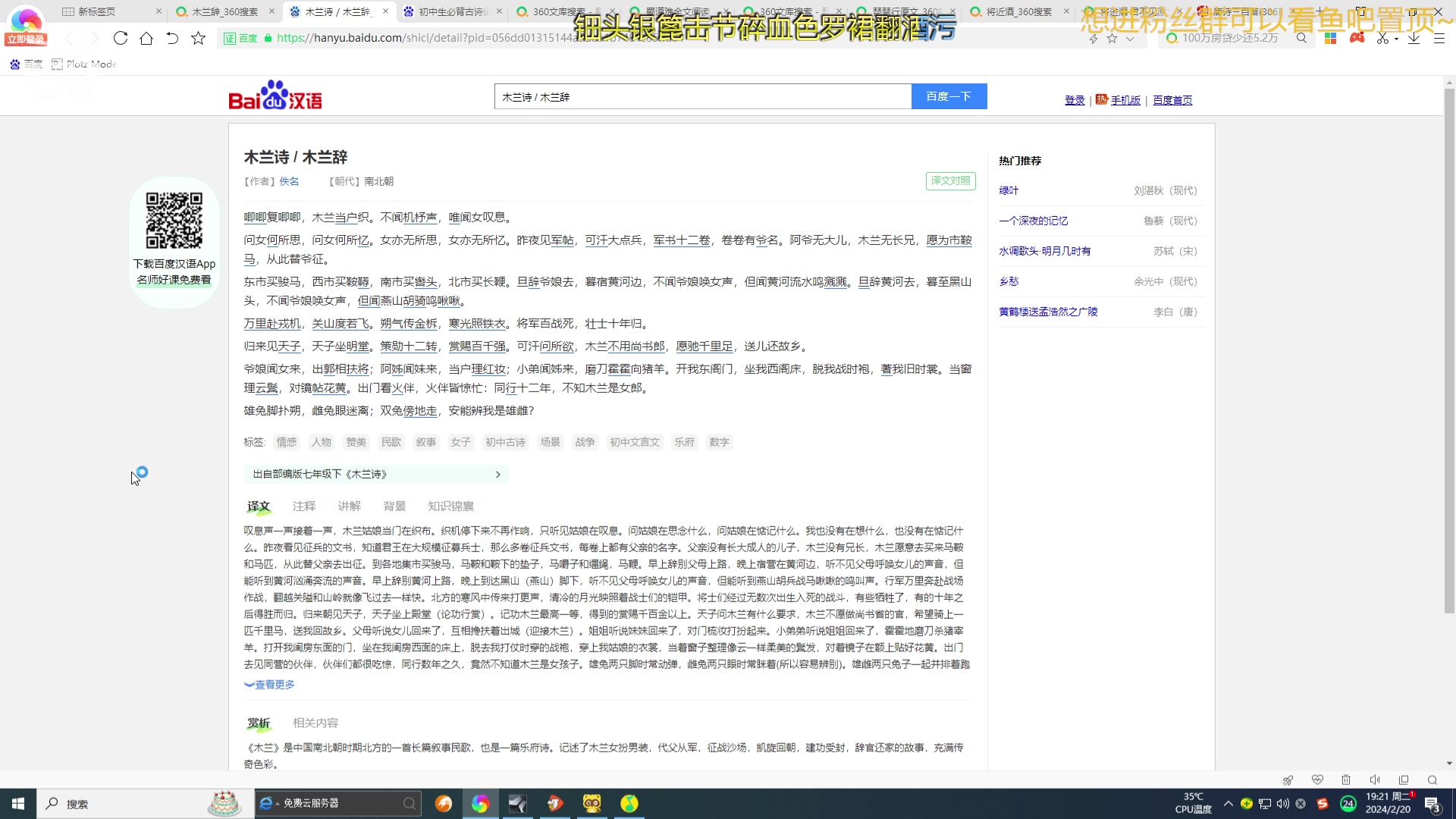The image size is (1456, 819).
Task: Switch to the 注释 tab
Action: 303,506
